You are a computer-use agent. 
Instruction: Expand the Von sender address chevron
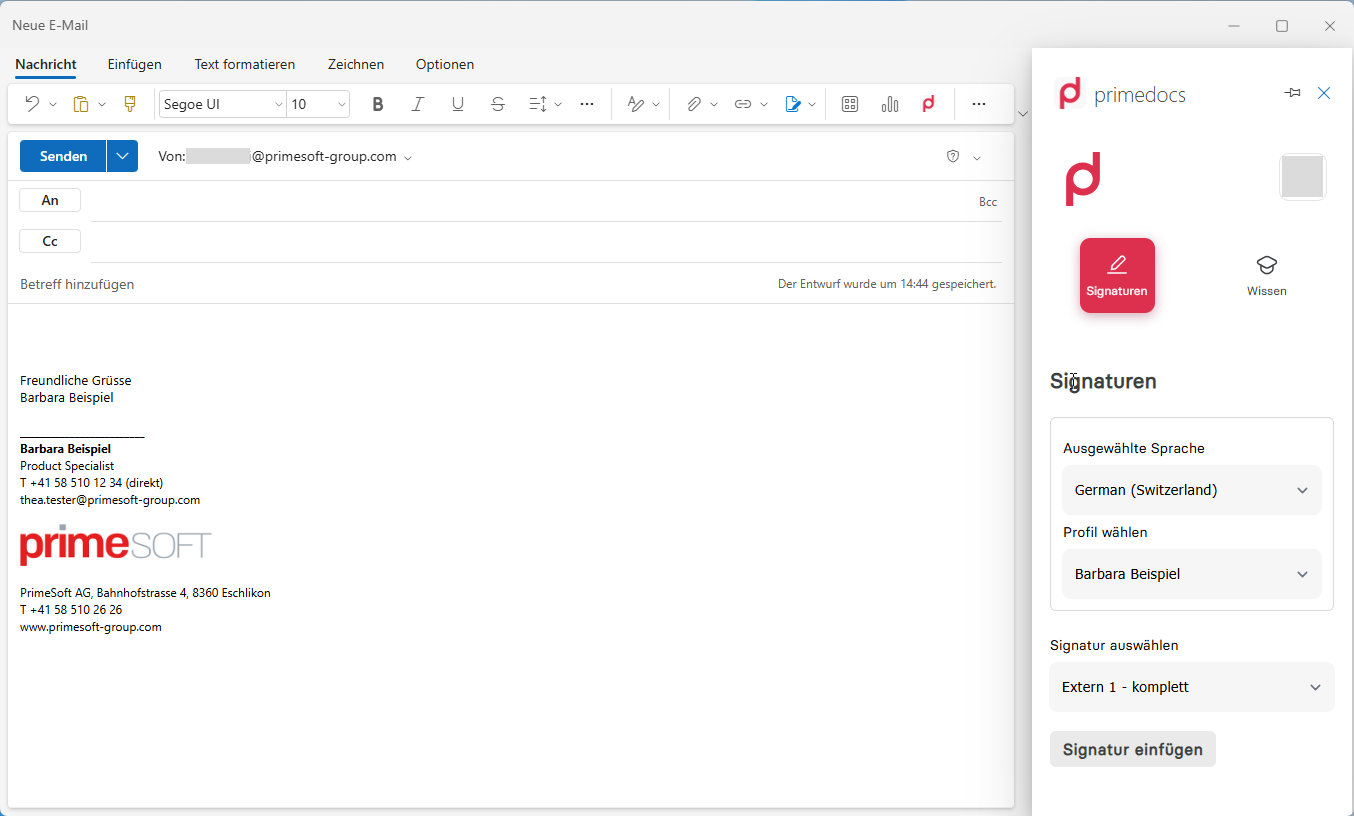point(408,158)
